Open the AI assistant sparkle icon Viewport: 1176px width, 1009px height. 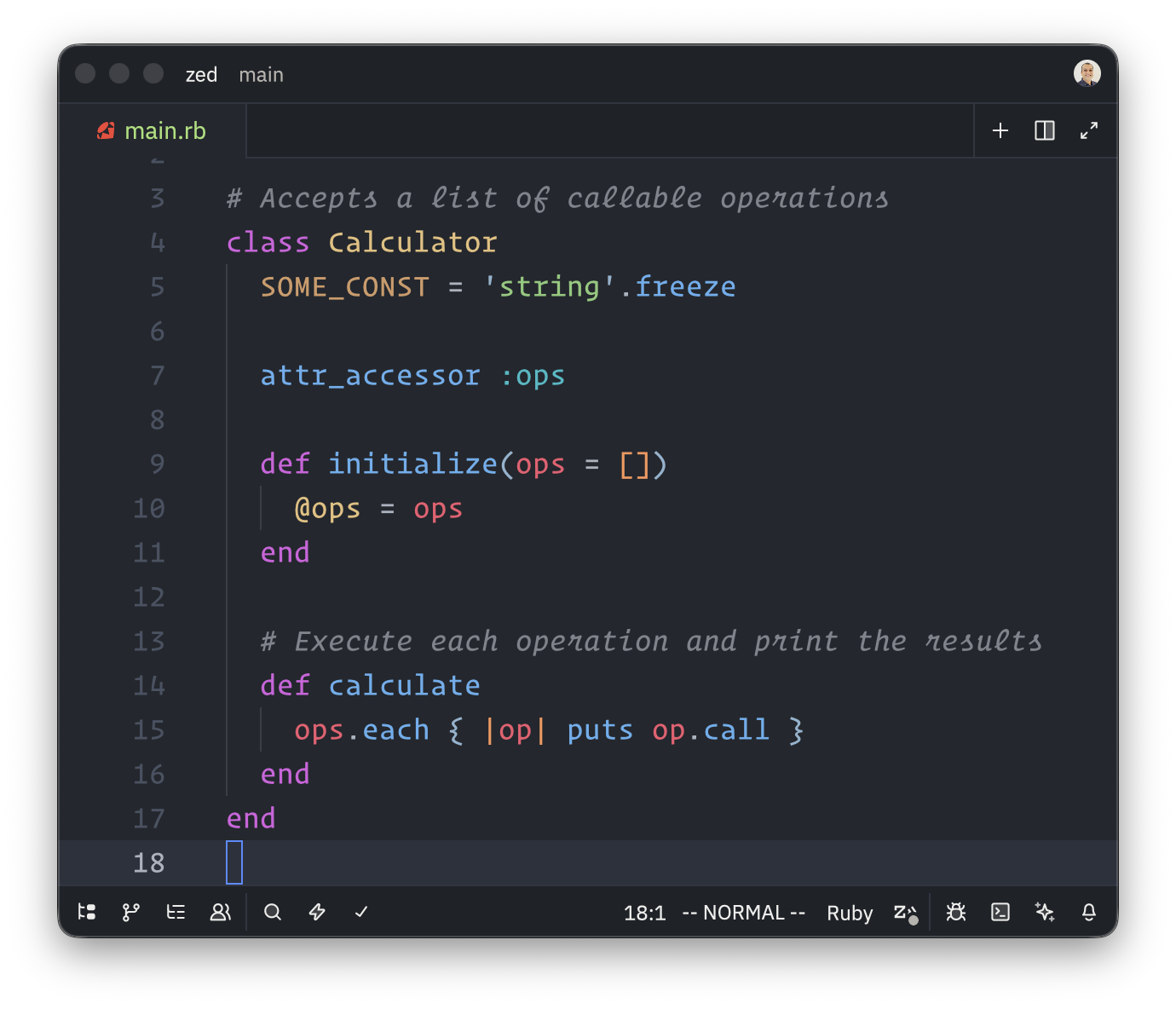[1045, 912]
